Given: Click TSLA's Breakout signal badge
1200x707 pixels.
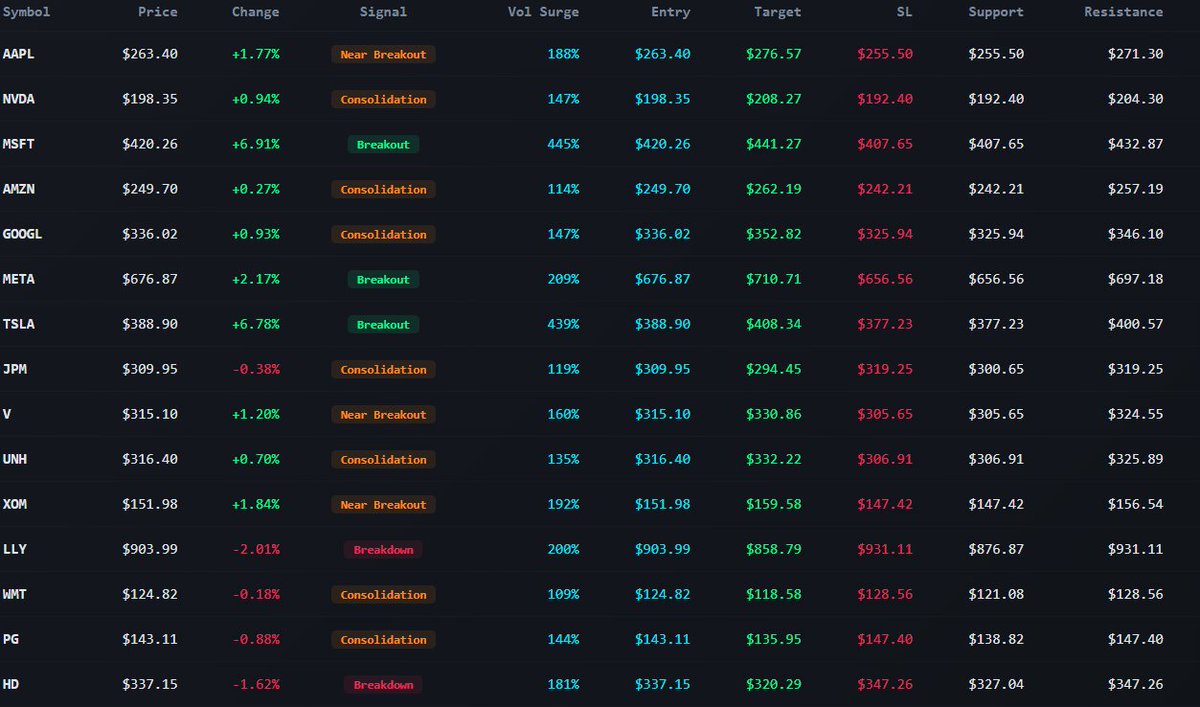Looking at the screenshot, I should pyautogui.click(x=383, y=324).
